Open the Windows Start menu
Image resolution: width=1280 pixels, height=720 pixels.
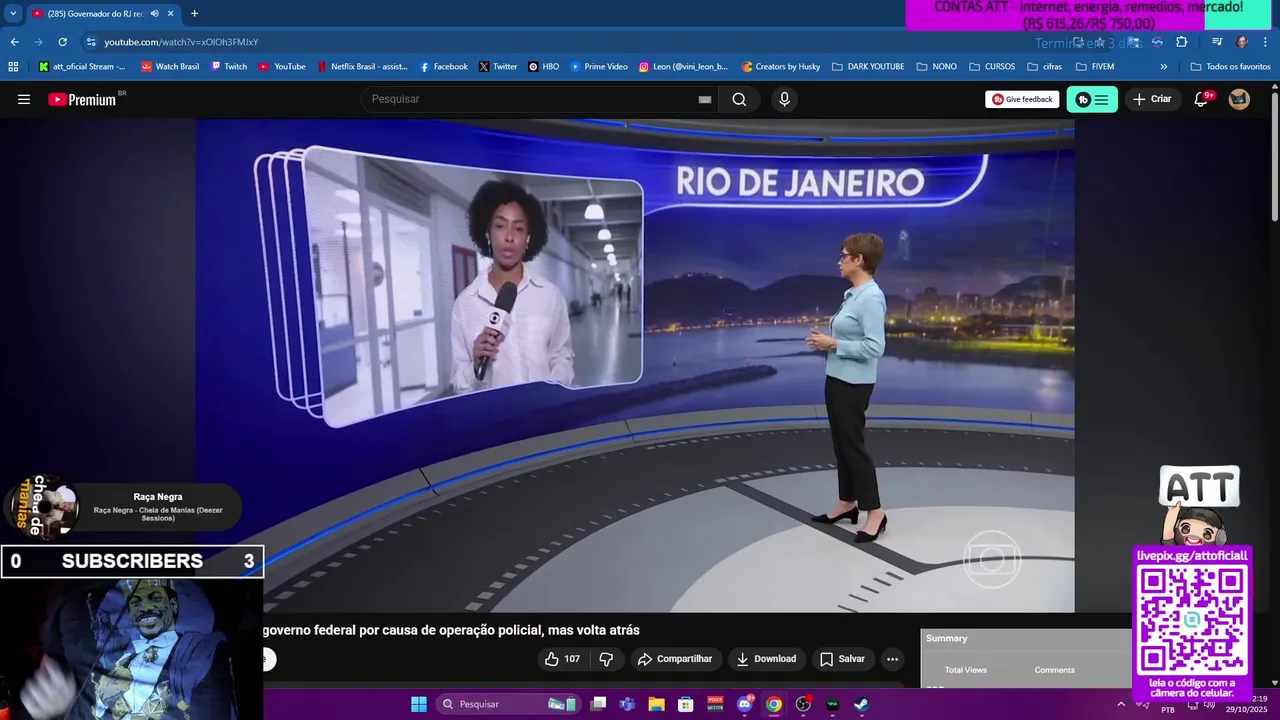[x=419, y=704]
